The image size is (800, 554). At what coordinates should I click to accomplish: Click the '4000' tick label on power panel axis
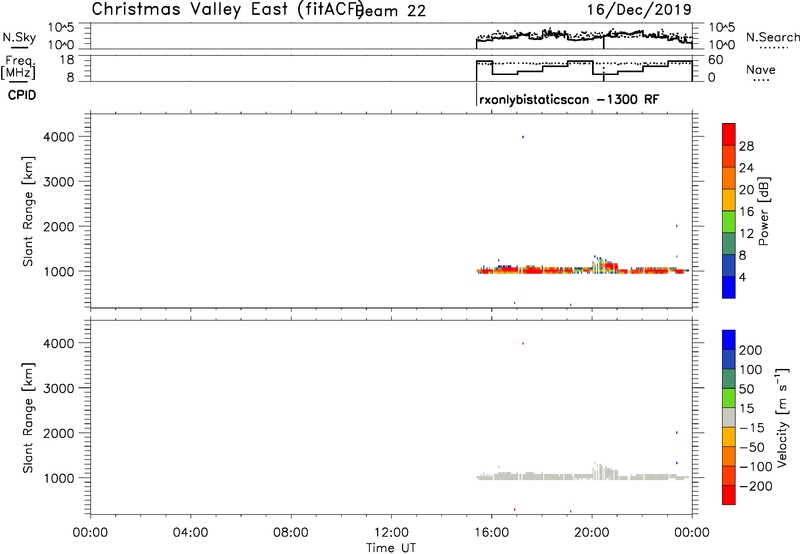click(x=58, y=137)
